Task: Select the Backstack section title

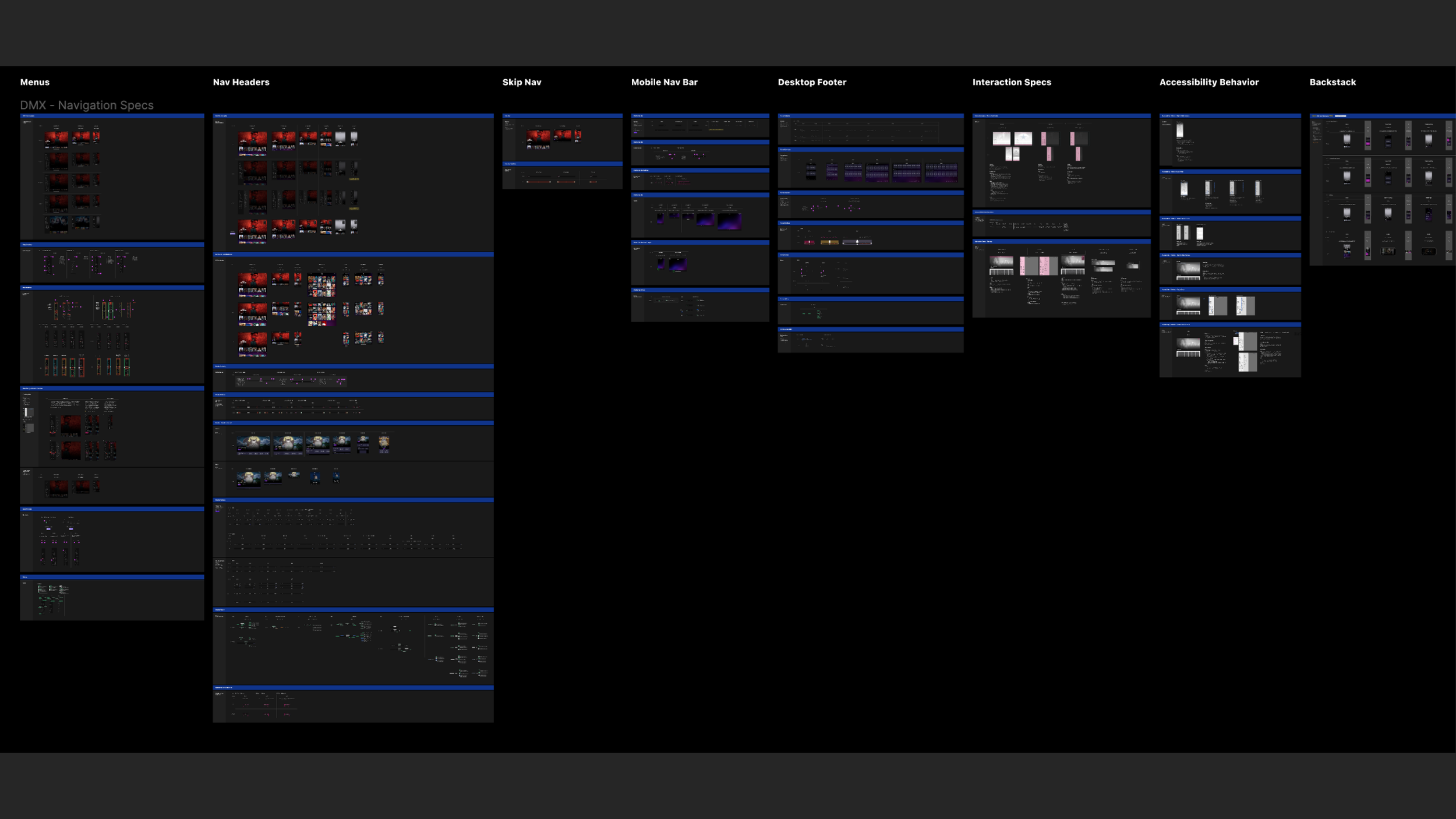Action: coord(1332,82)
